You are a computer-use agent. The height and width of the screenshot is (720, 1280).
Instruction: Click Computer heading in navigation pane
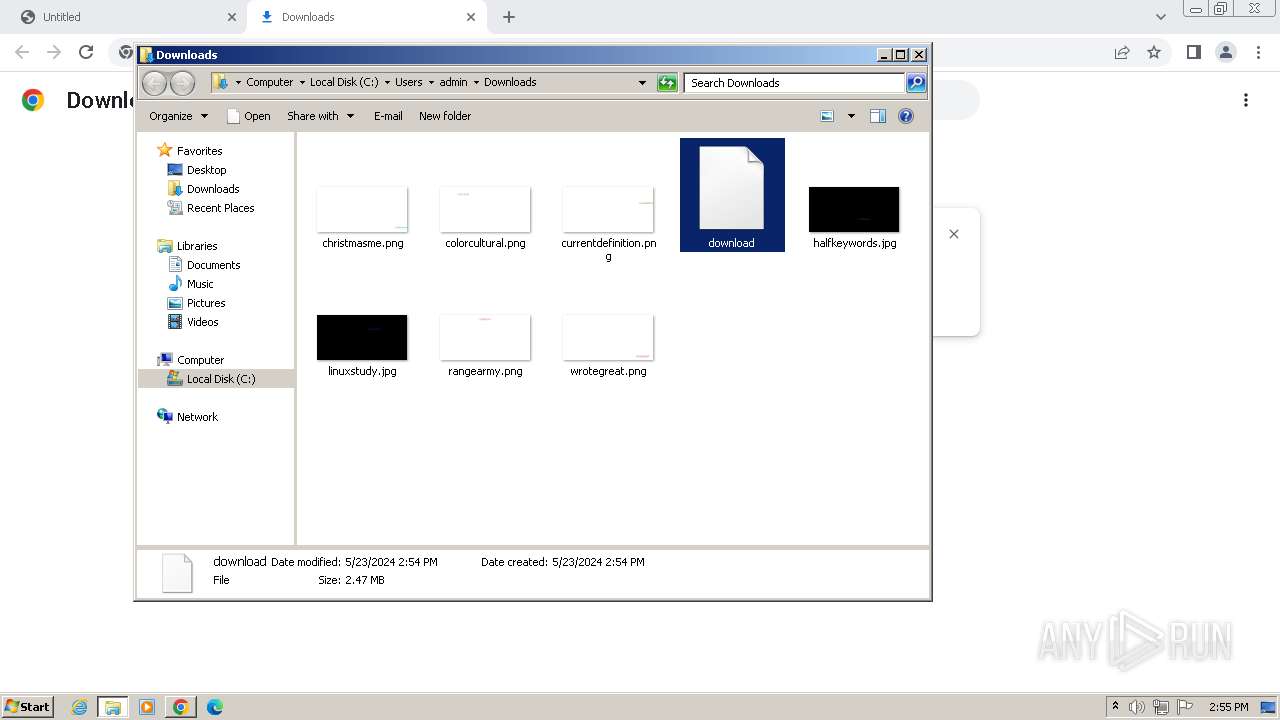point(200,360)
